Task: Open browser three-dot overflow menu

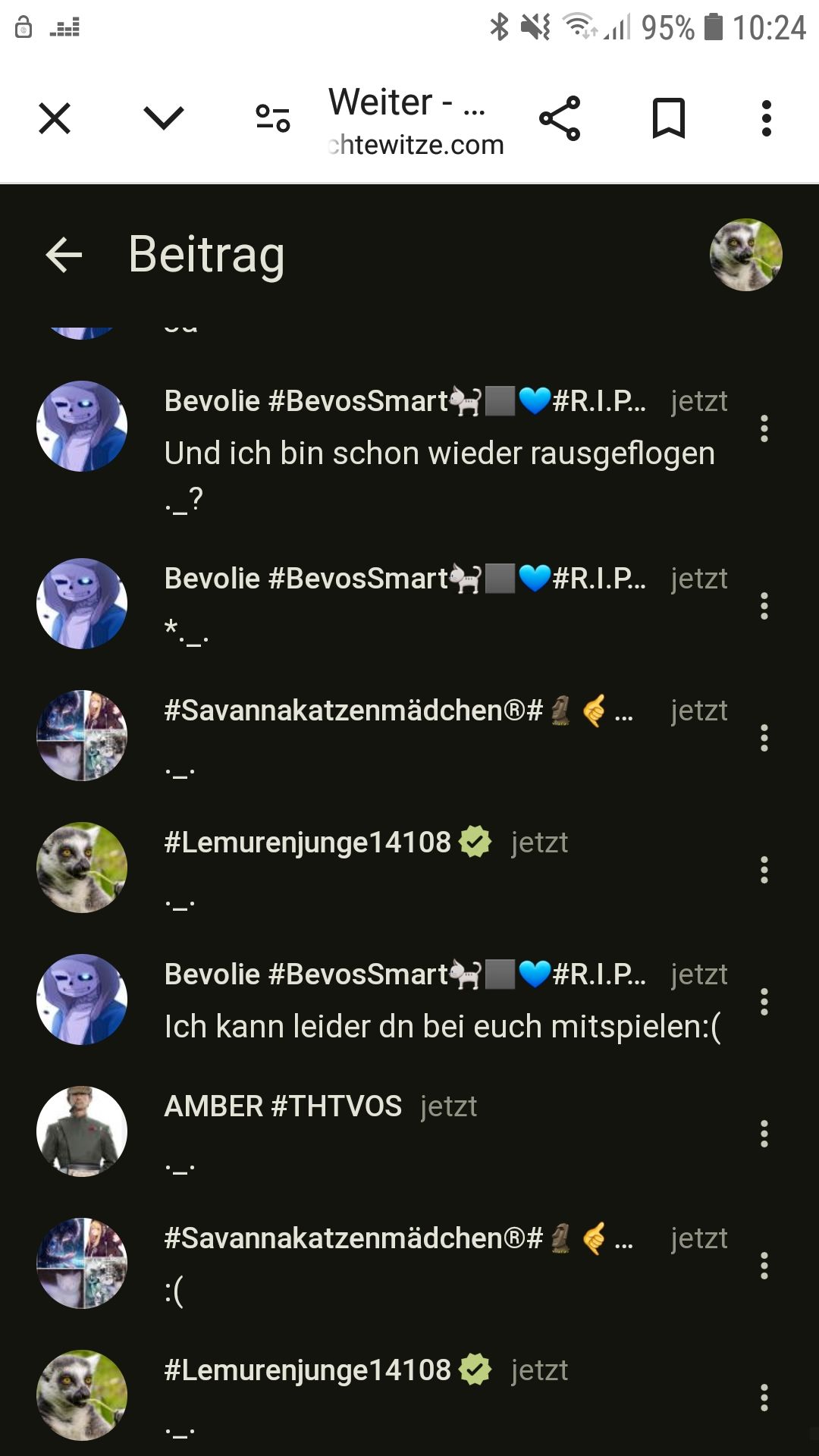Action: pyautogui.click(x=767, y=118)
